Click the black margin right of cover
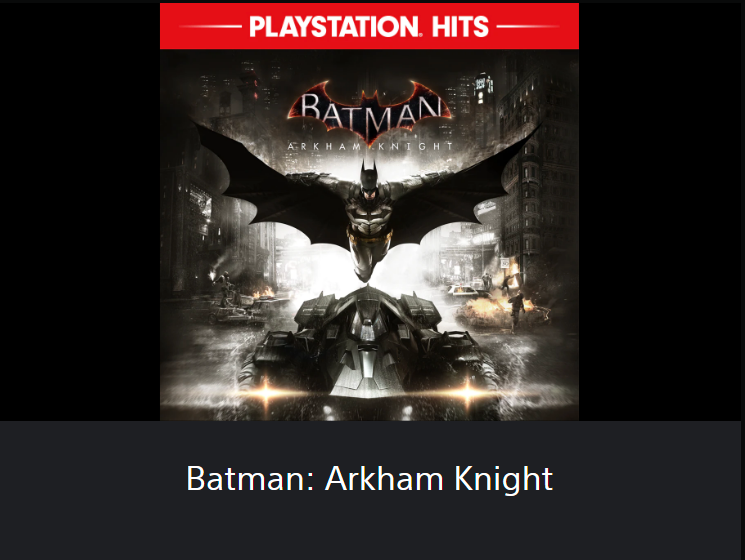 point(659,211)
